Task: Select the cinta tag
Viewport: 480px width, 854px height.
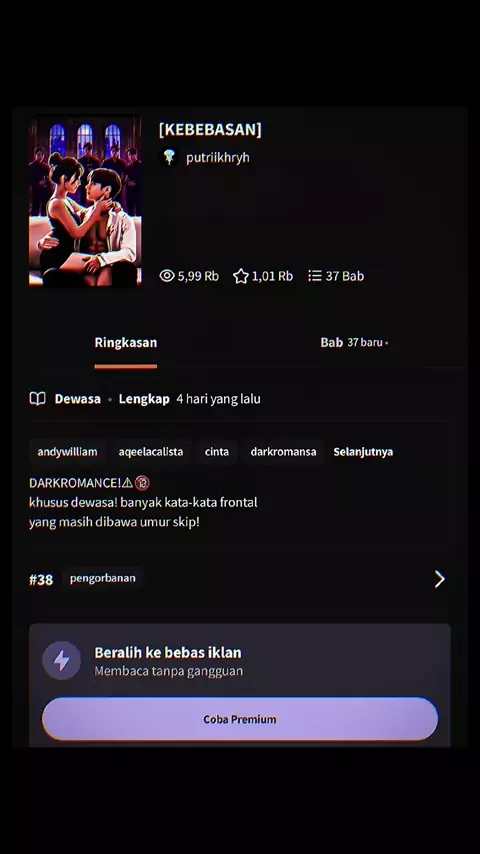Action: 217,452
